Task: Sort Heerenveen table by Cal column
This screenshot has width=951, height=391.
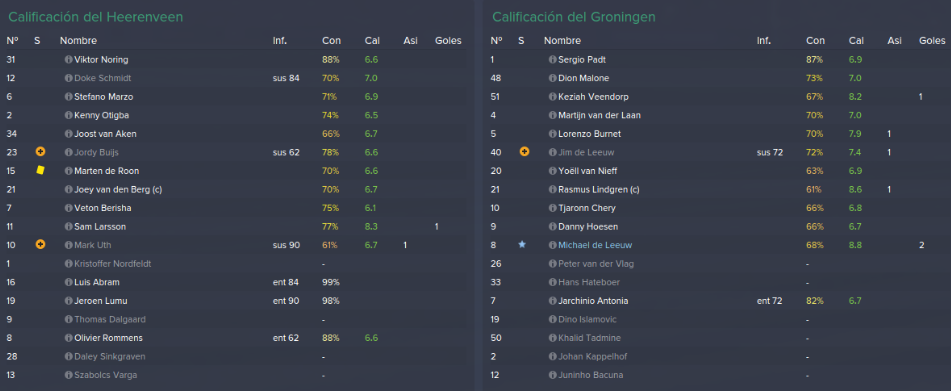Action: 372,41
